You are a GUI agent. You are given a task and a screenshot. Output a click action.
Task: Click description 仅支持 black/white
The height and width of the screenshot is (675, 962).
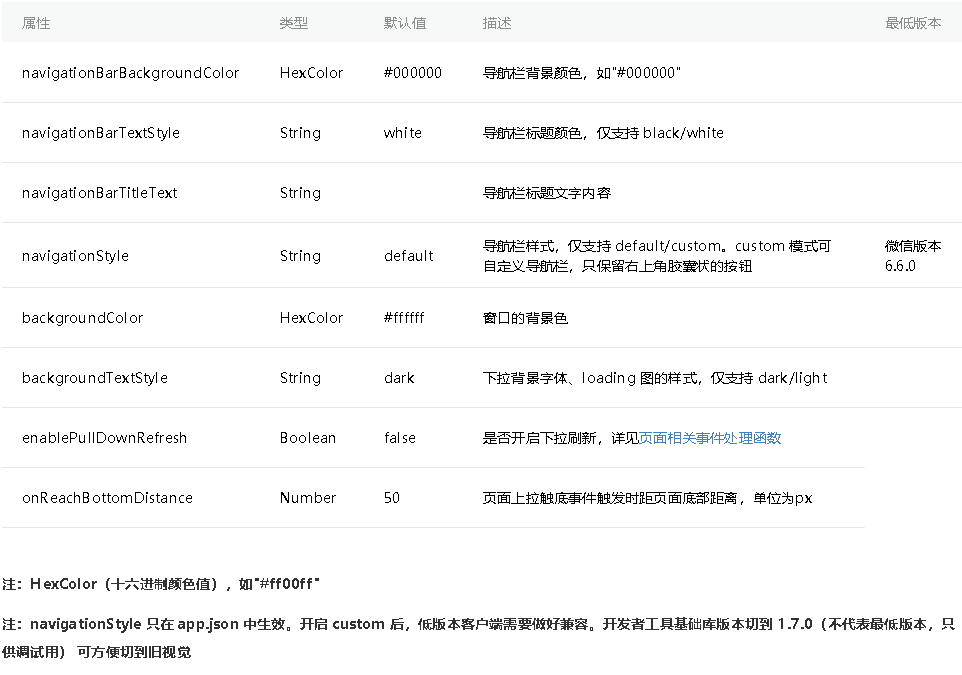point(660,133)
